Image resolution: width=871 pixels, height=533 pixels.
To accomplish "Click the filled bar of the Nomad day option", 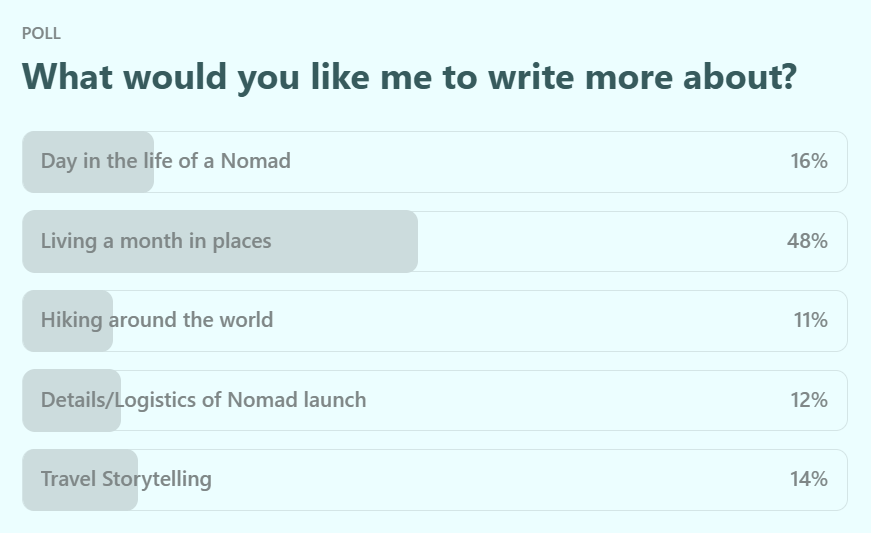I will click(88, 162).
